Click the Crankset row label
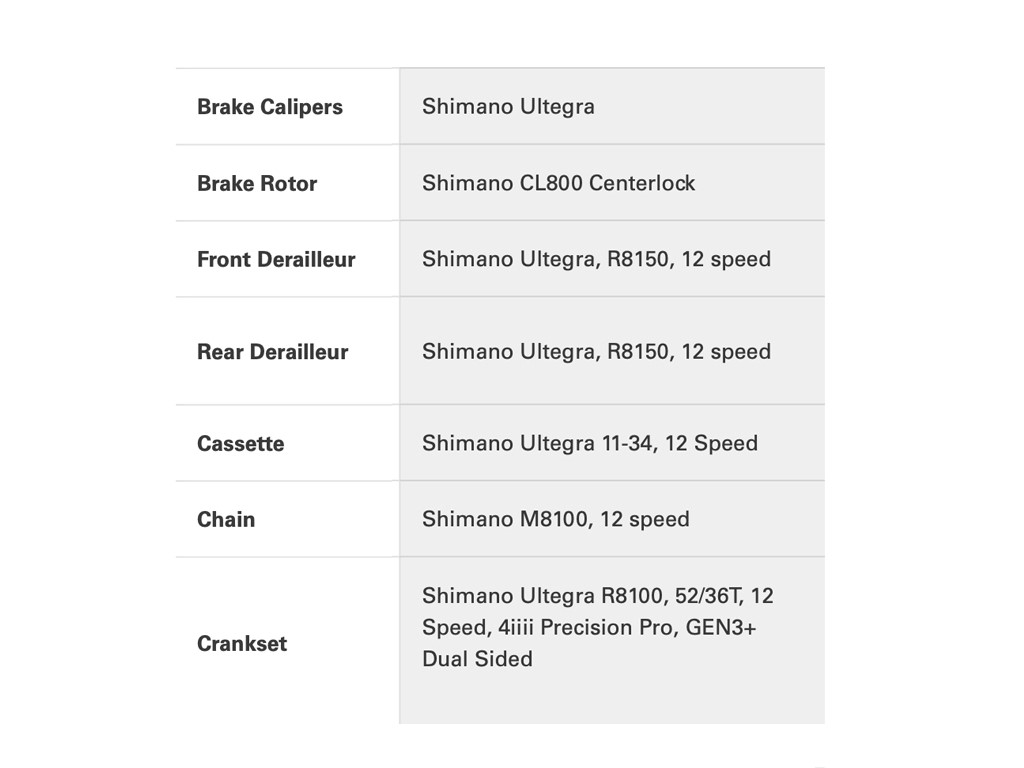 tap(242, 643)
